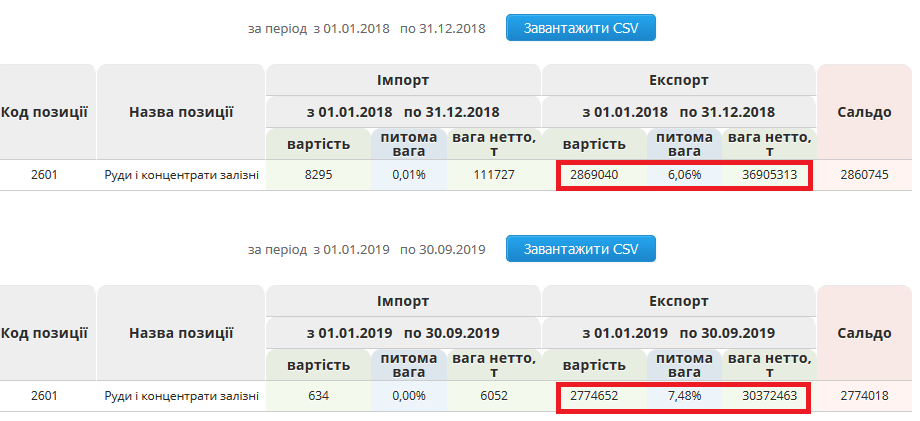Viewport: 920px width, 421px height.
Task: Select import value cell 8295
Action: 318,175
